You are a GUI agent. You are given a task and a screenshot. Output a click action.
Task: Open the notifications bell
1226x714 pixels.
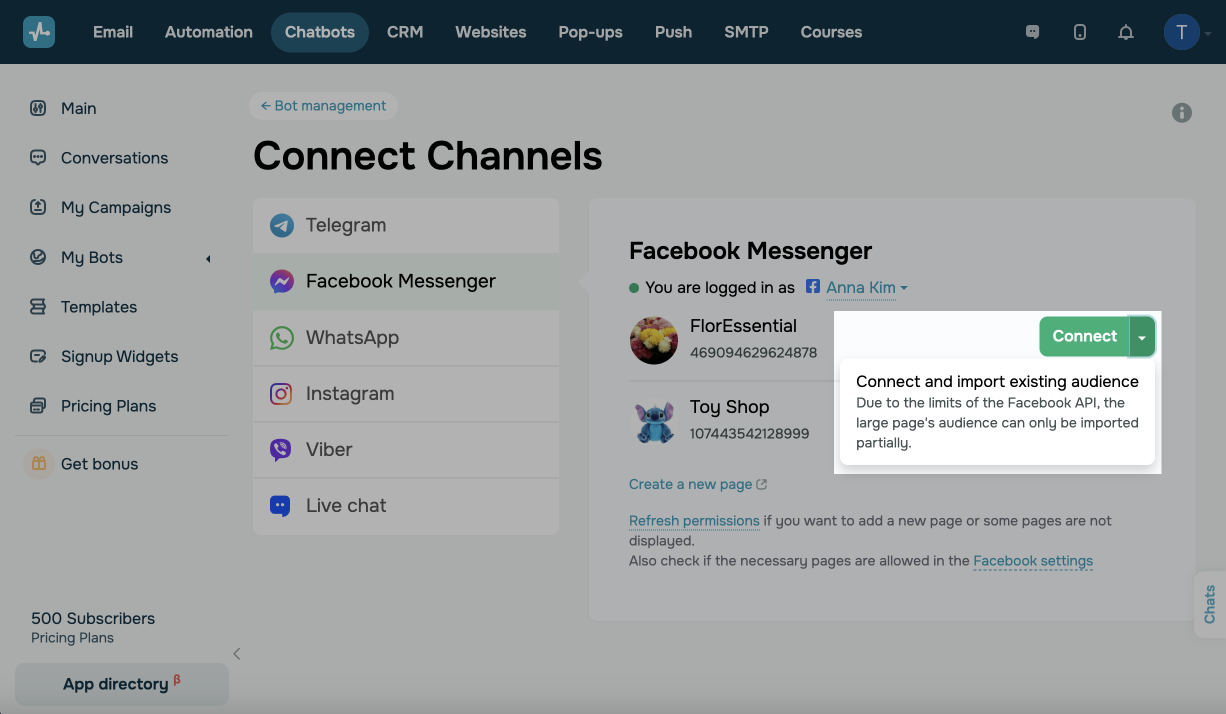(1126, 32)
